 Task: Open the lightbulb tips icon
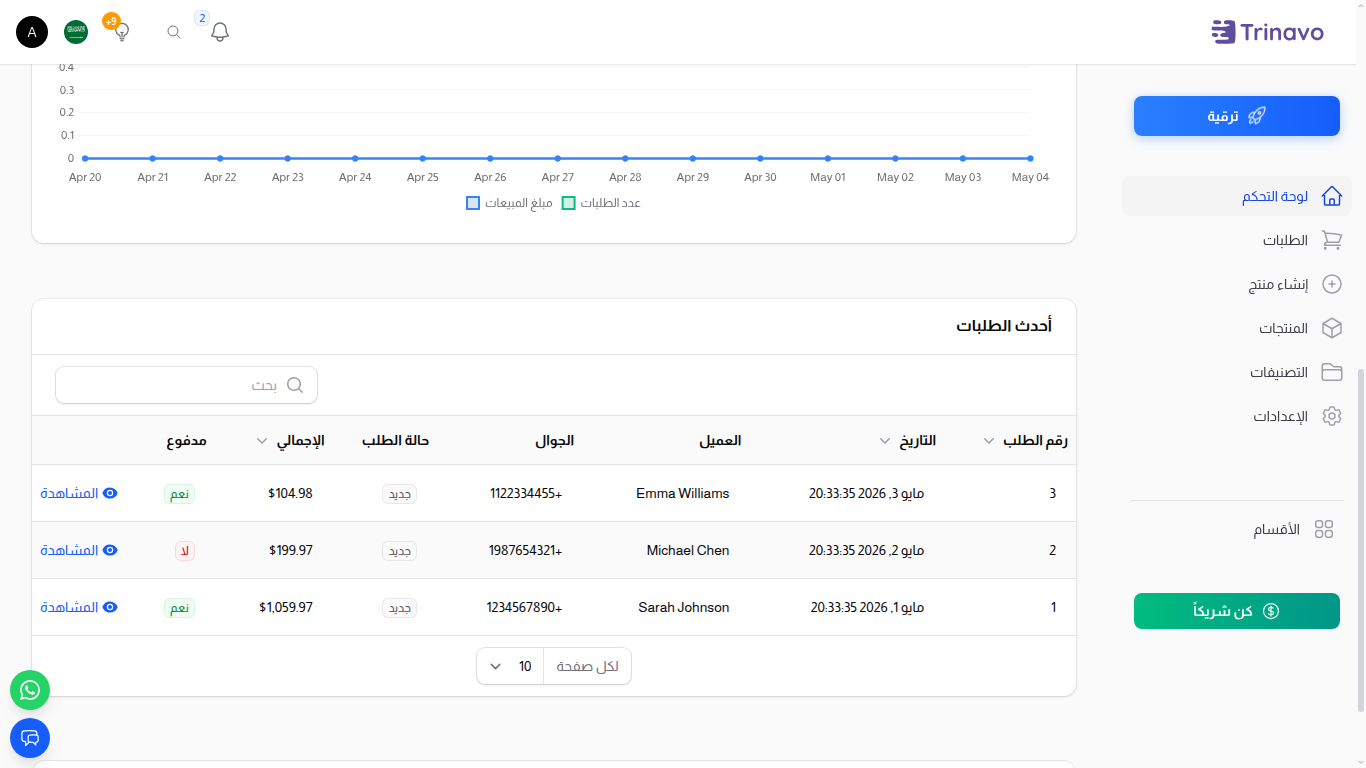[122, 32]
